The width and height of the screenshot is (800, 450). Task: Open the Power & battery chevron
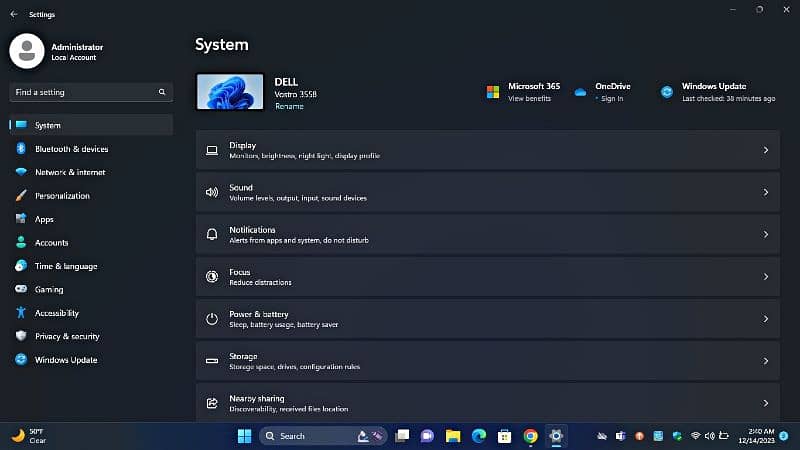pyautogui.click(x=765, y=319)
